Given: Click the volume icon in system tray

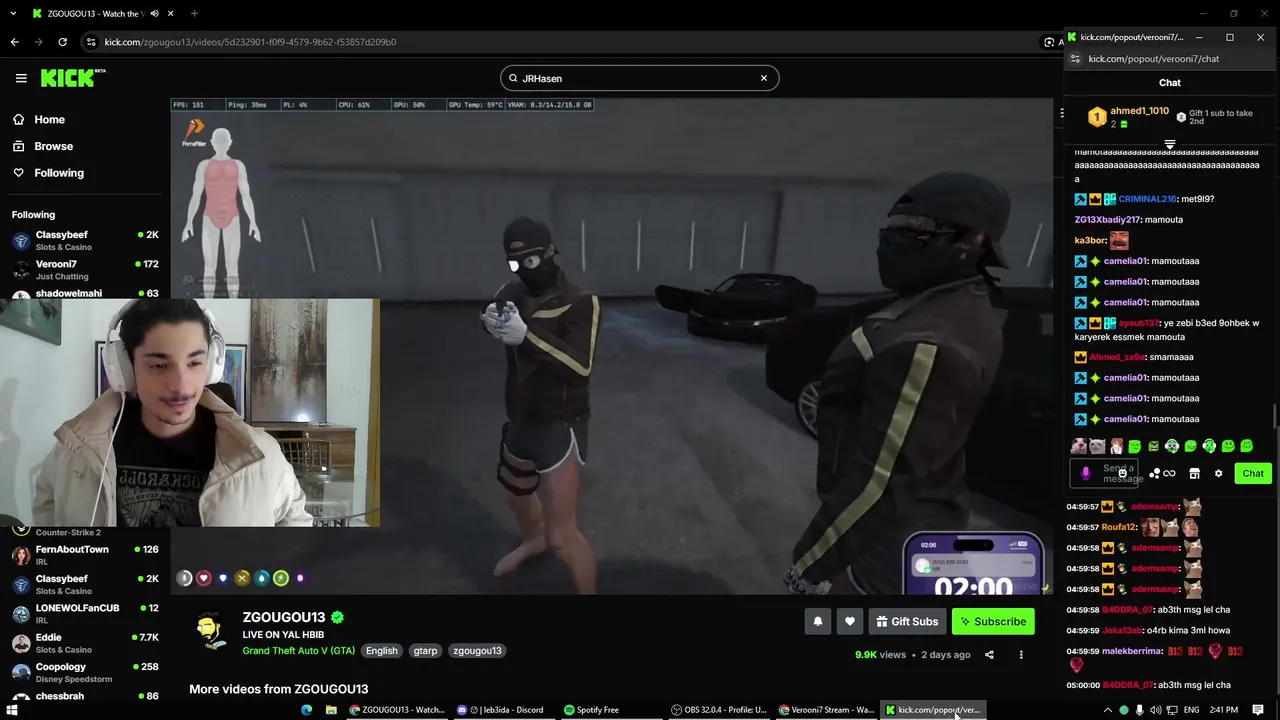Looking at the screenshot, I should [1155, 710].
